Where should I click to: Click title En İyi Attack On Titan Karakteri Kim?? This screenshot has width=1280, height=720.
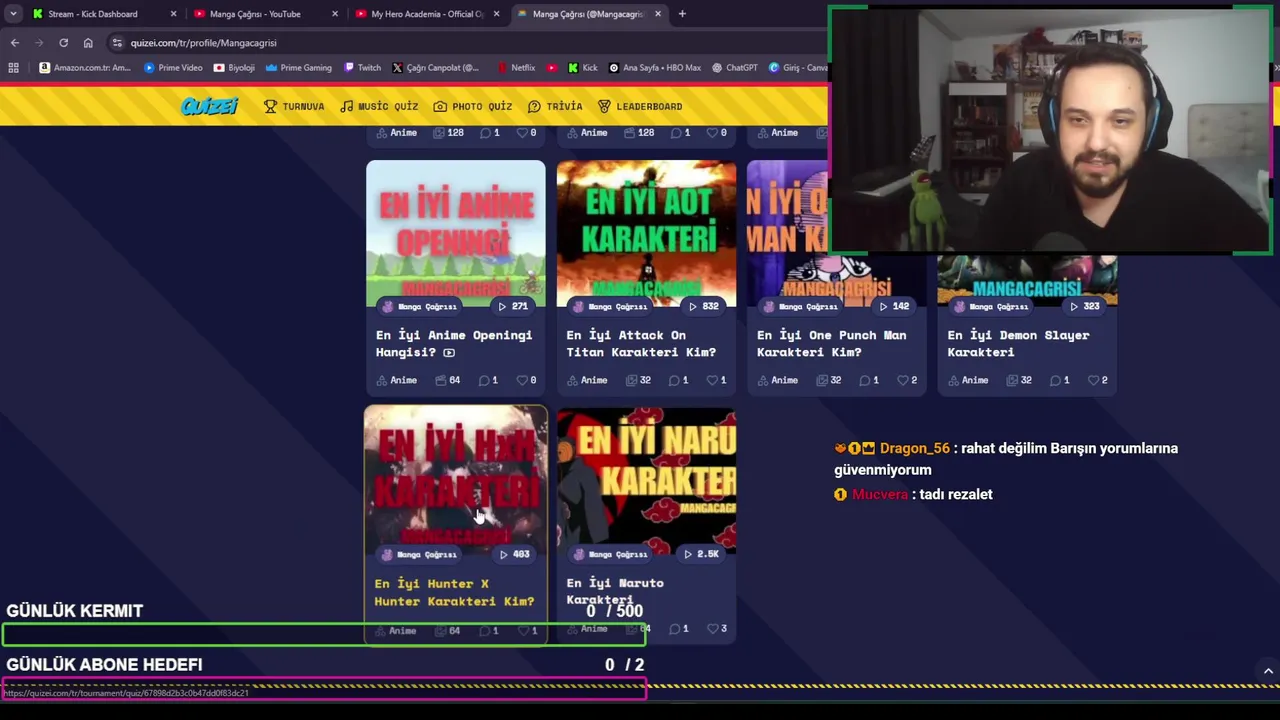coord(641,343)
